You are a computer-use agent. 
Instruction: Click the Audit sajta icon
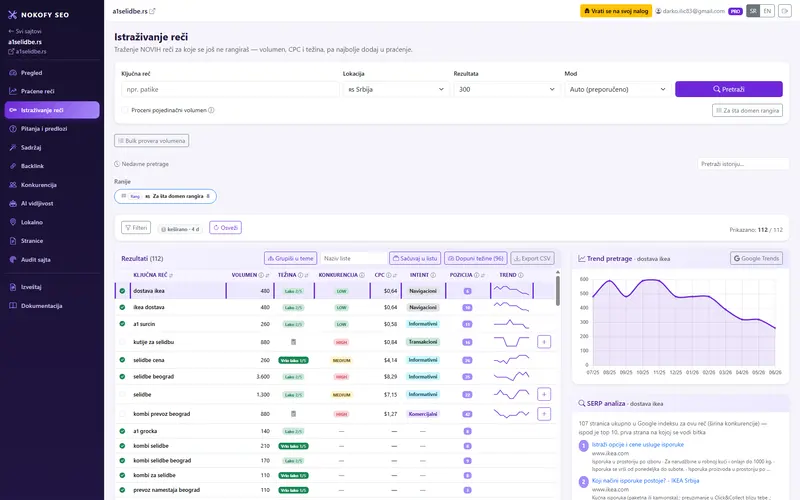13,259
